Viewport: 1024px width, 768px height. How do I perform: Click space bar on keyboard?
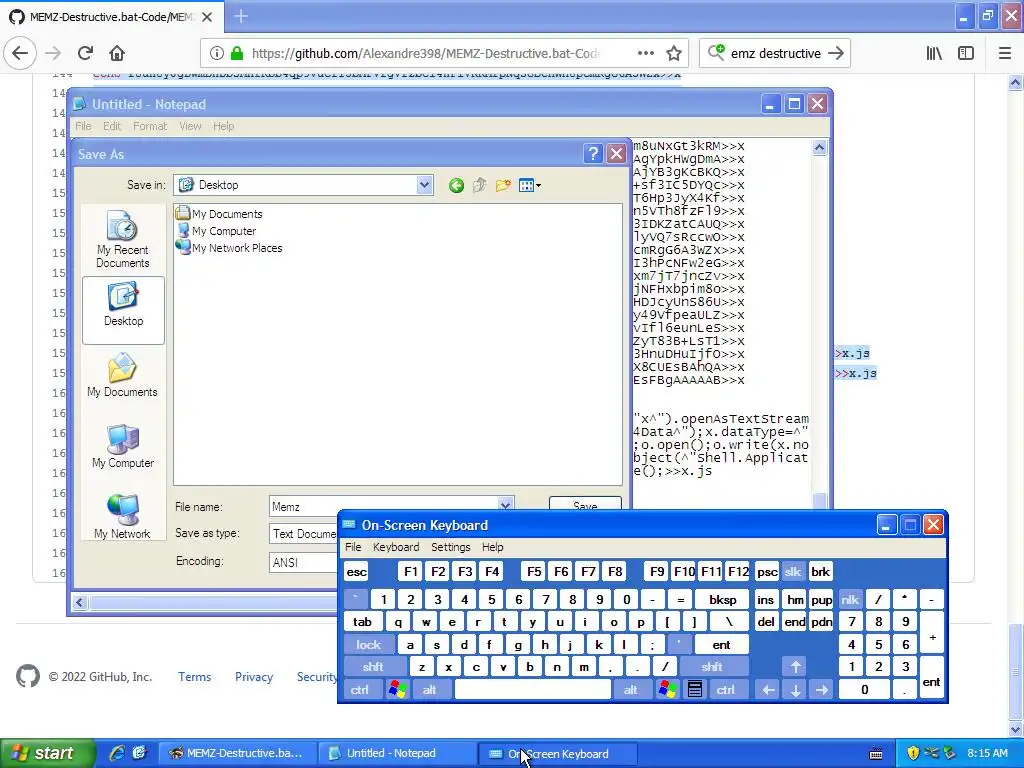pyautogui.click(x=533, y=690)
